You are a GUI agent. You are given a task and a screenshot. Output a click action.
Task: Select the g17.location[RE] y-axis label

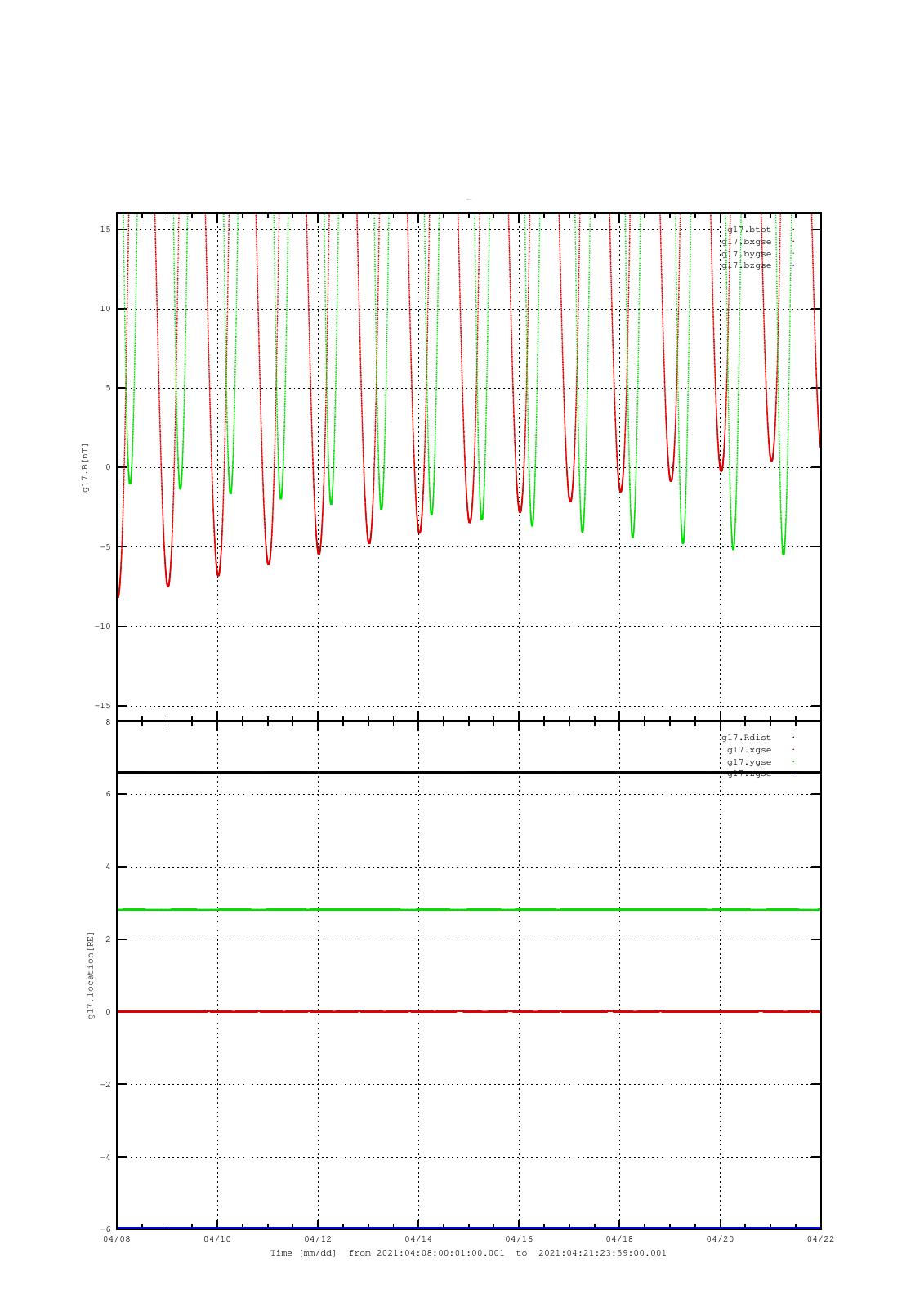click(91, 975)
